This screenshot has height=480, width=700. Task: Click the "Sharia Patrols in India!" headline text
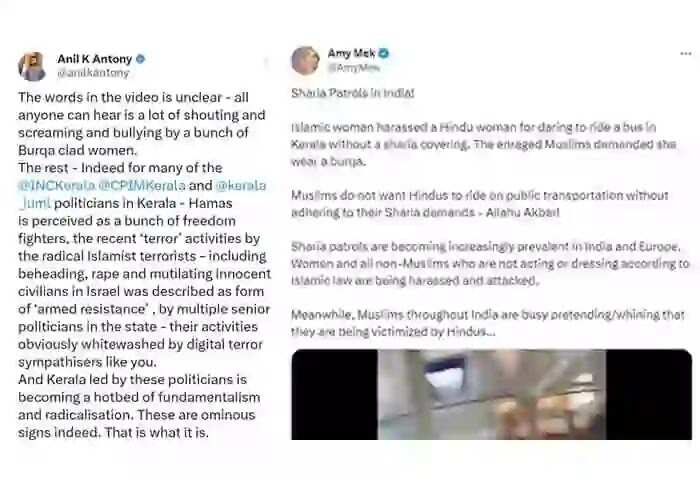[353, 93]
